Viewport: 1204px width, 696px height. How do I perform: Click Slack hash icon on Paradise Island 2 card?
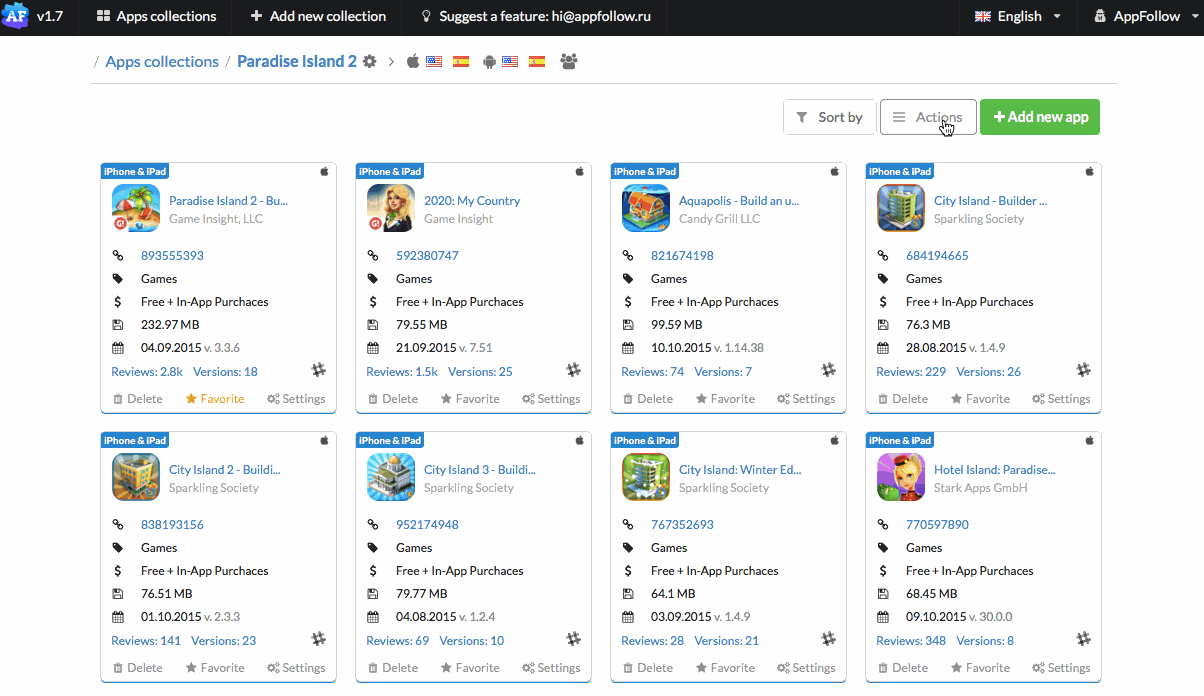pyautogui.click(x=318, y=370)
